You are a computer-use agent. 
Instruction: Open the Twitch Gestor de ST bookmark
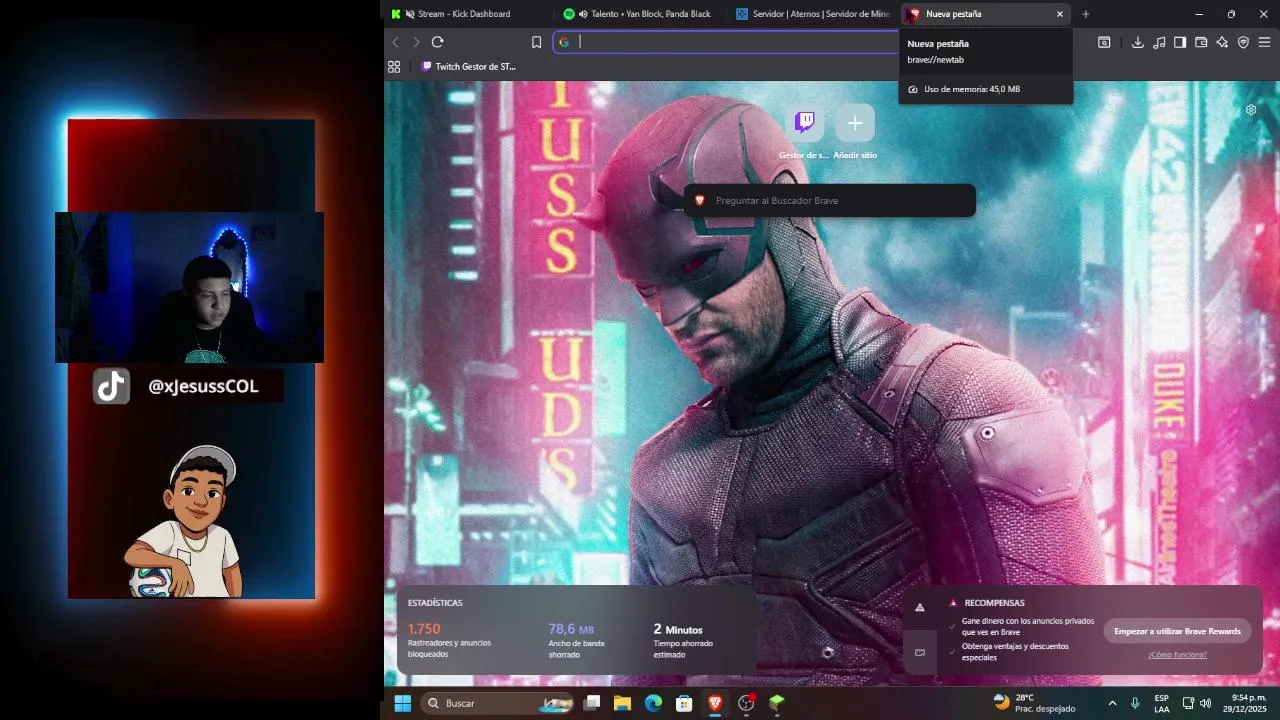click(469, 67)
